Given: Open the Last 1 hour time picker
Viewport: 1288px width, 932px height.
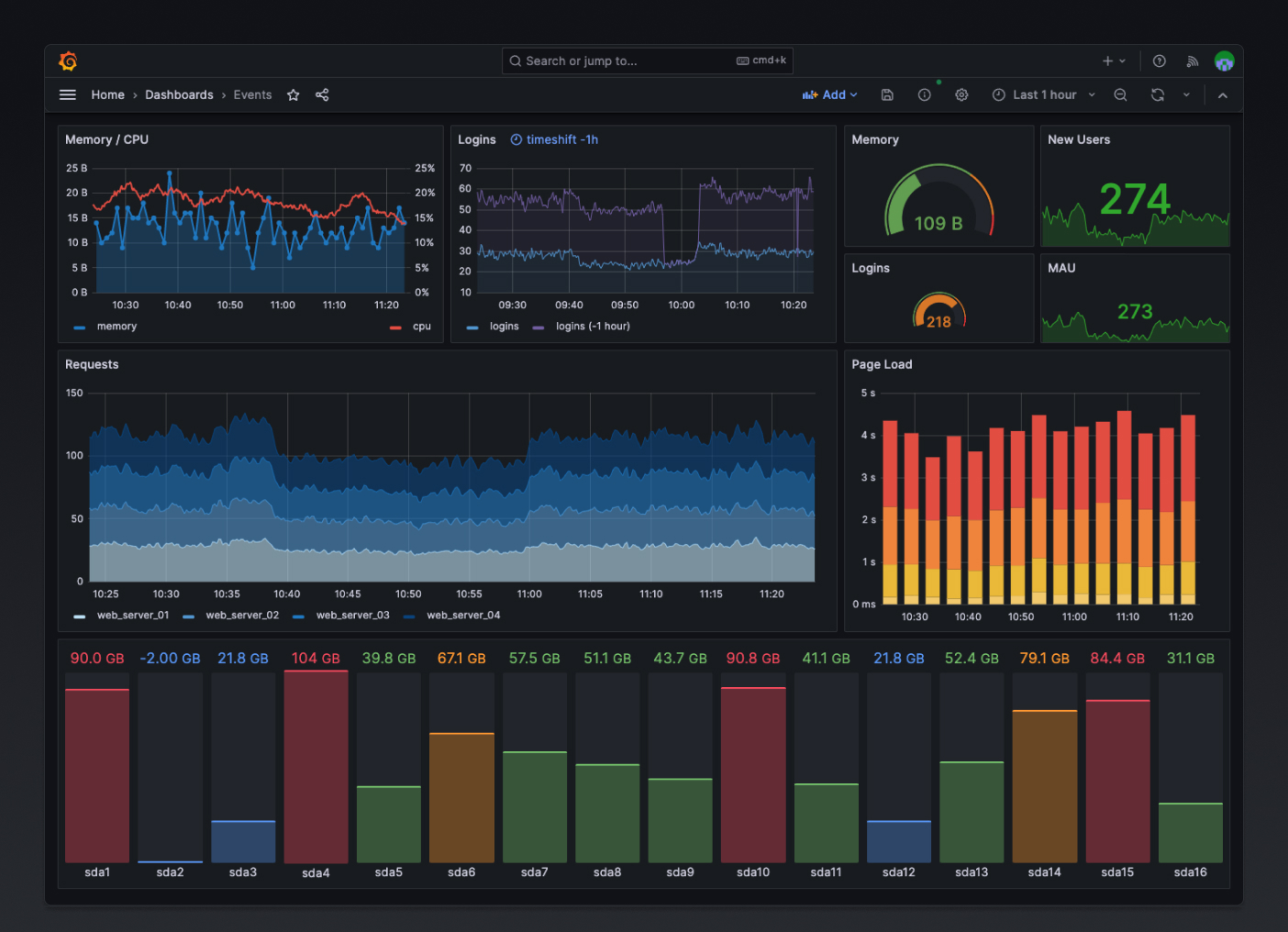Looking at the screenshot, I should (1044, 94).
